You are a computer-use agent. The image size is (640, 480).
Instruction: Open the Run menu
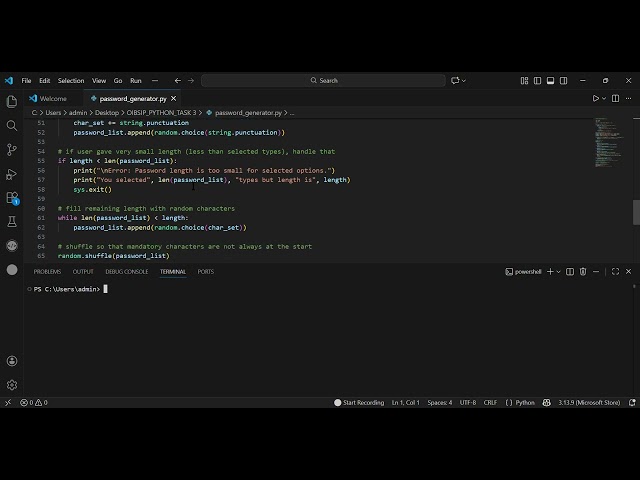pos(136,80)
